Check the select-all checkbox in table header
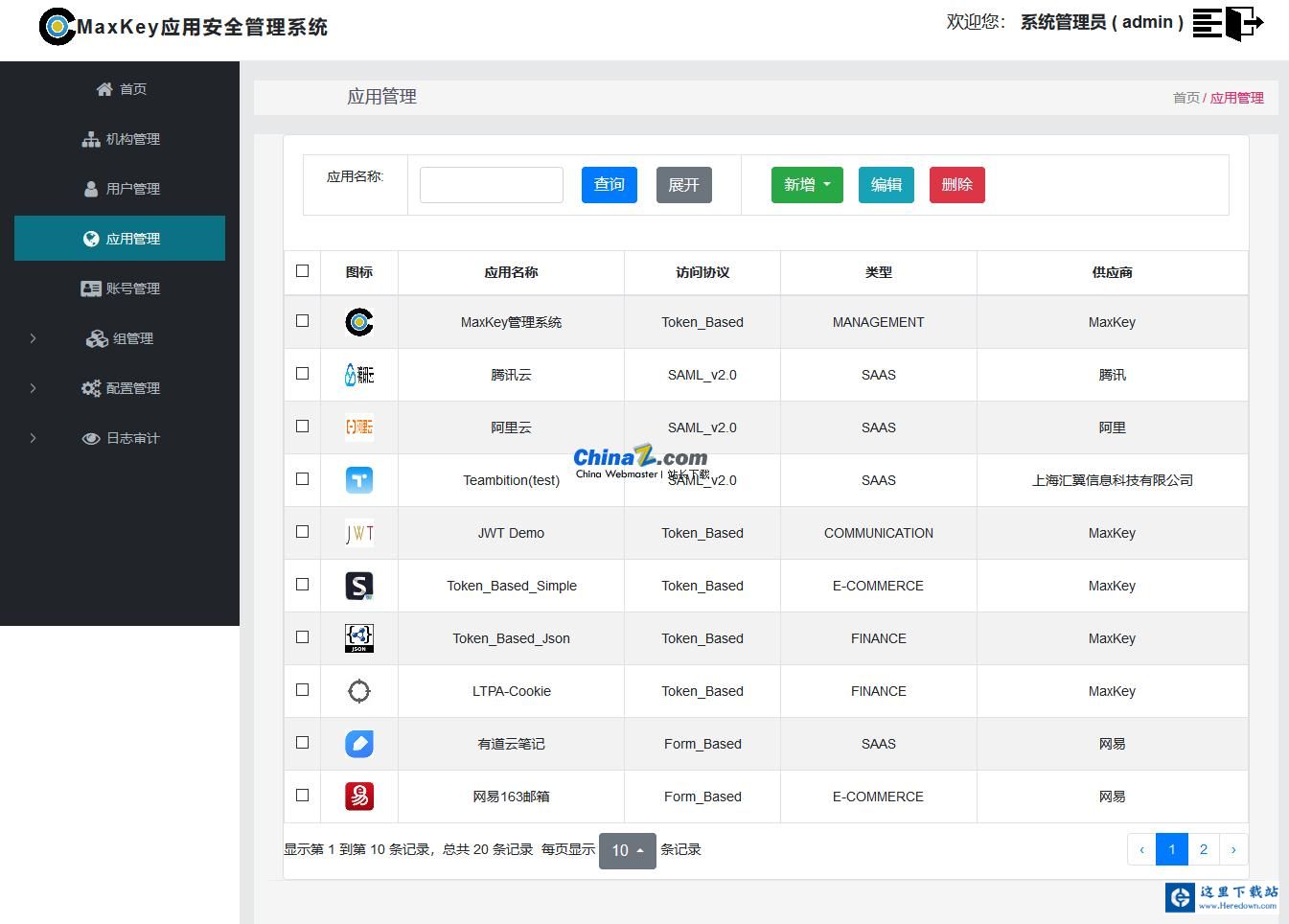This screenshot has height=924, width=1289. tap(302, 271)
